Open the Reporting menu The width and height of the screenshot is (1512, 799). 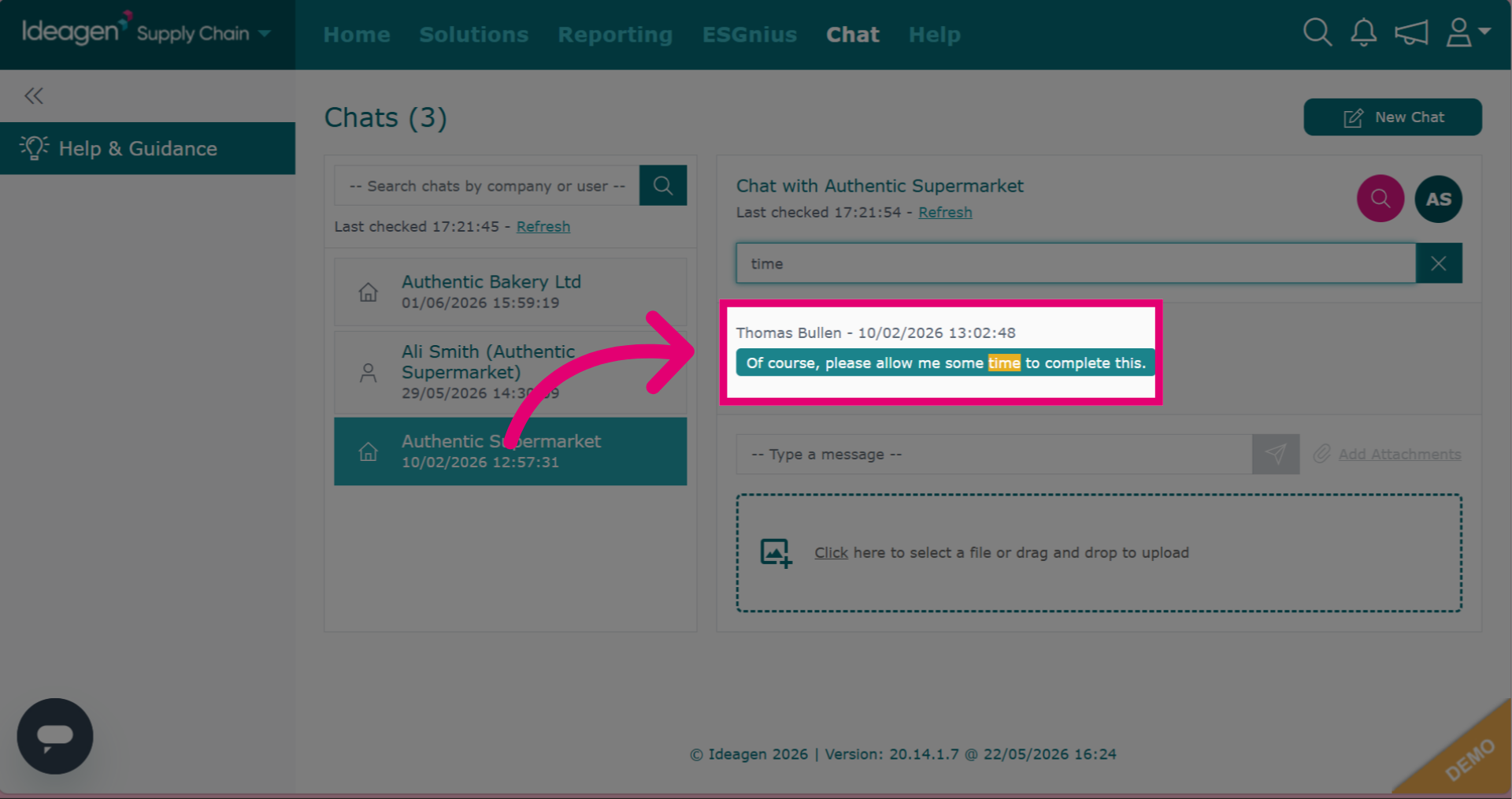(615, 35)
